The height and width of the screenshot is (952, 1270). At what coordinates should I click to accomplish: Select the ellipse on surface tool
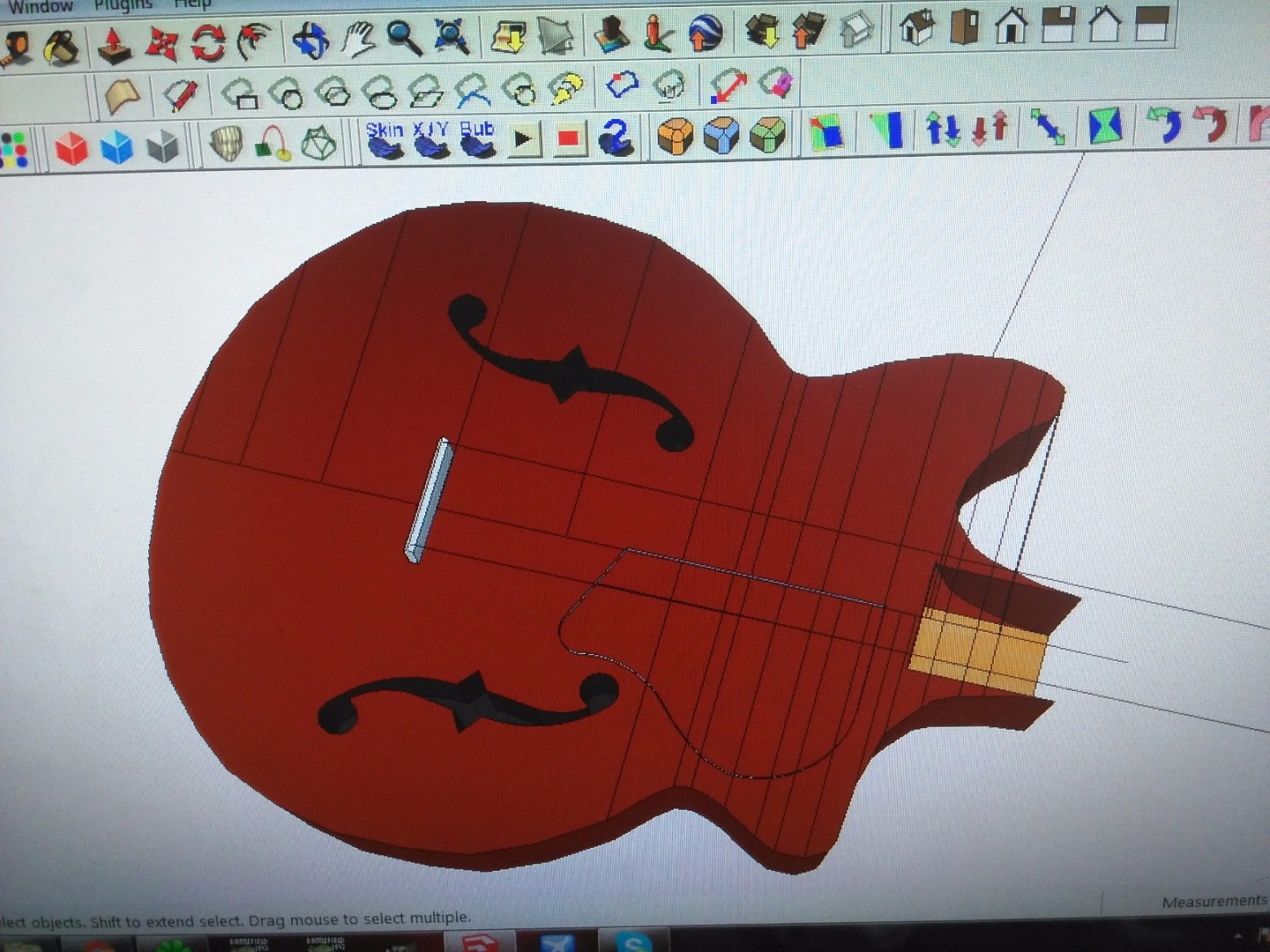click(x=379, y=90)
